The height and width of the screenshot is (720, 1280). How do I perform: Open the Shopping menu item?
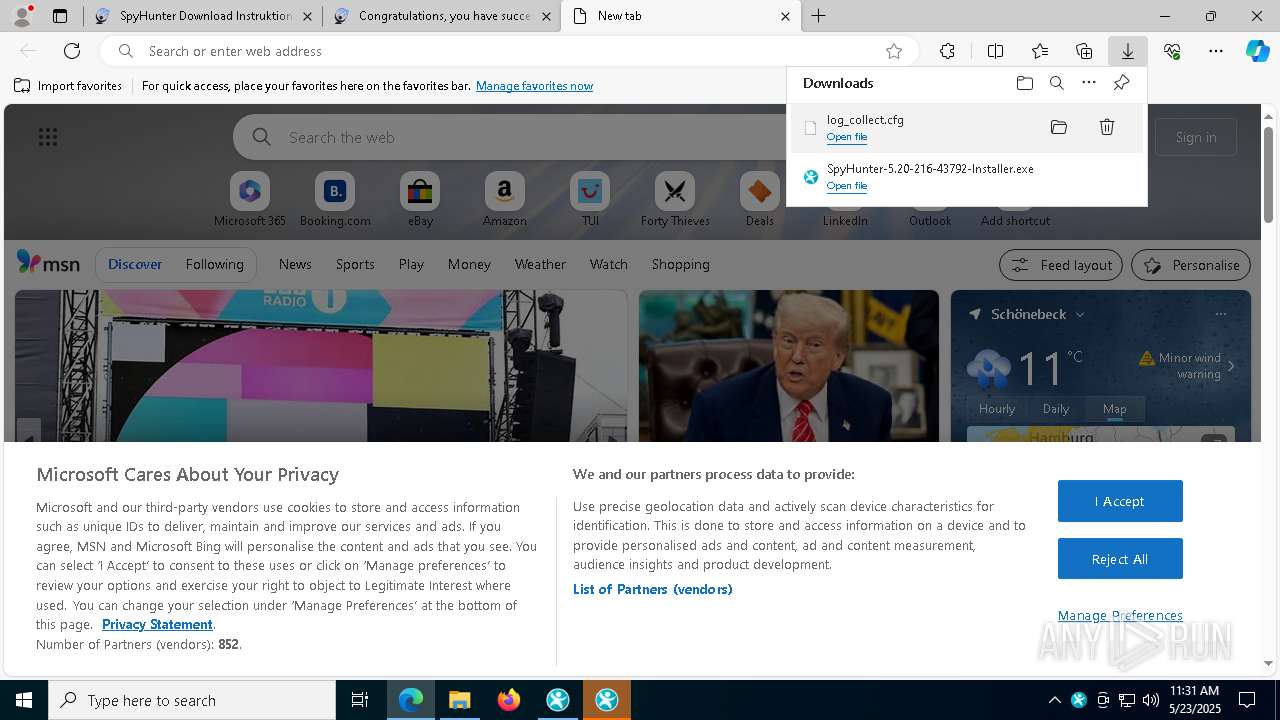(x=680, y=264)
